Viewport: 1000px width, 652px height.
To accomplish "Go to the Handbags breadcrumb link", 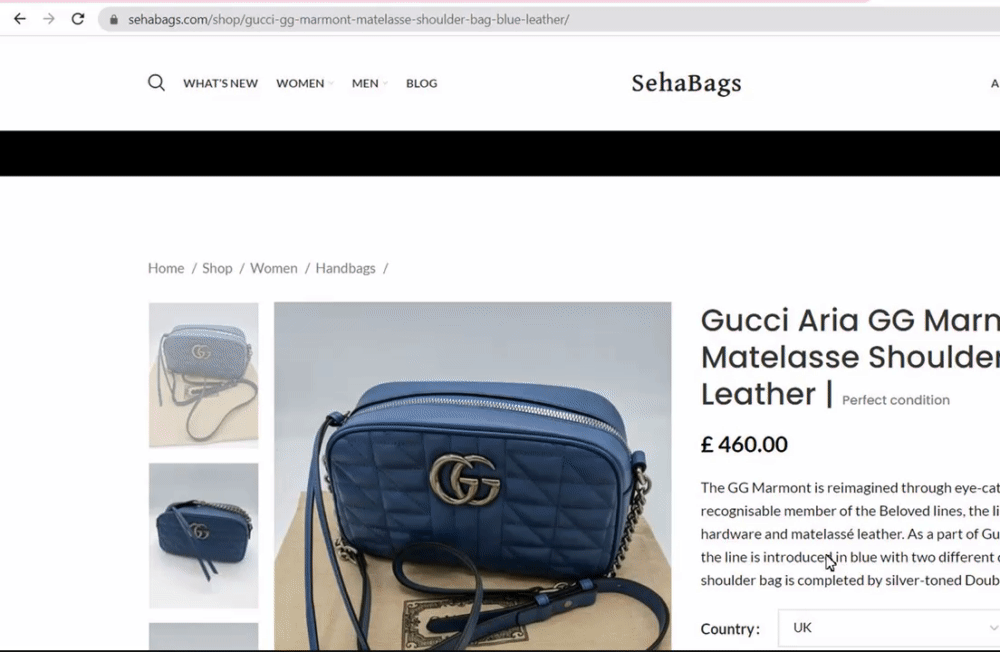I will 345,269.
